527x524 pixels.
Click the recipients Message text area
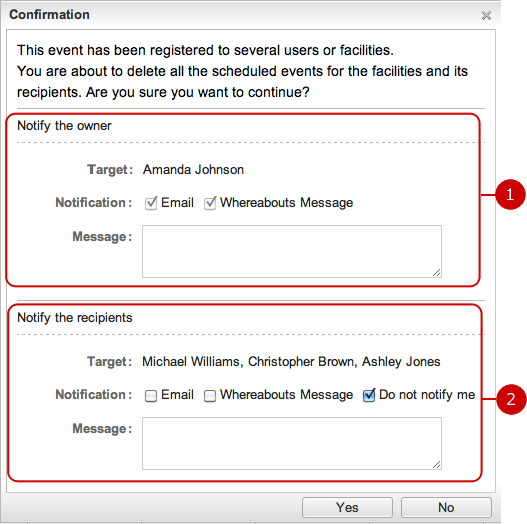[x=292, y=443]
